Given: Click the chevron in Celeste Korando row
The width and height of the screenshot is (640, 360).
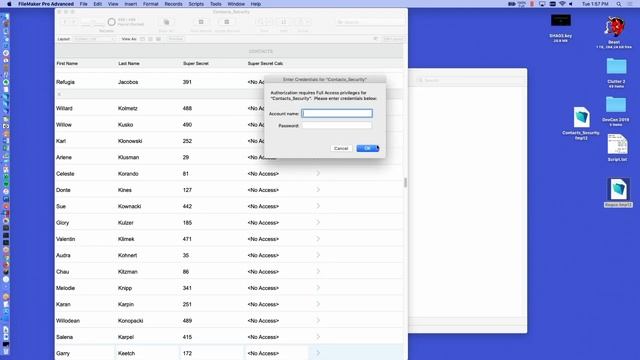Looking at the screenshot, I should (x=318, y=173).
